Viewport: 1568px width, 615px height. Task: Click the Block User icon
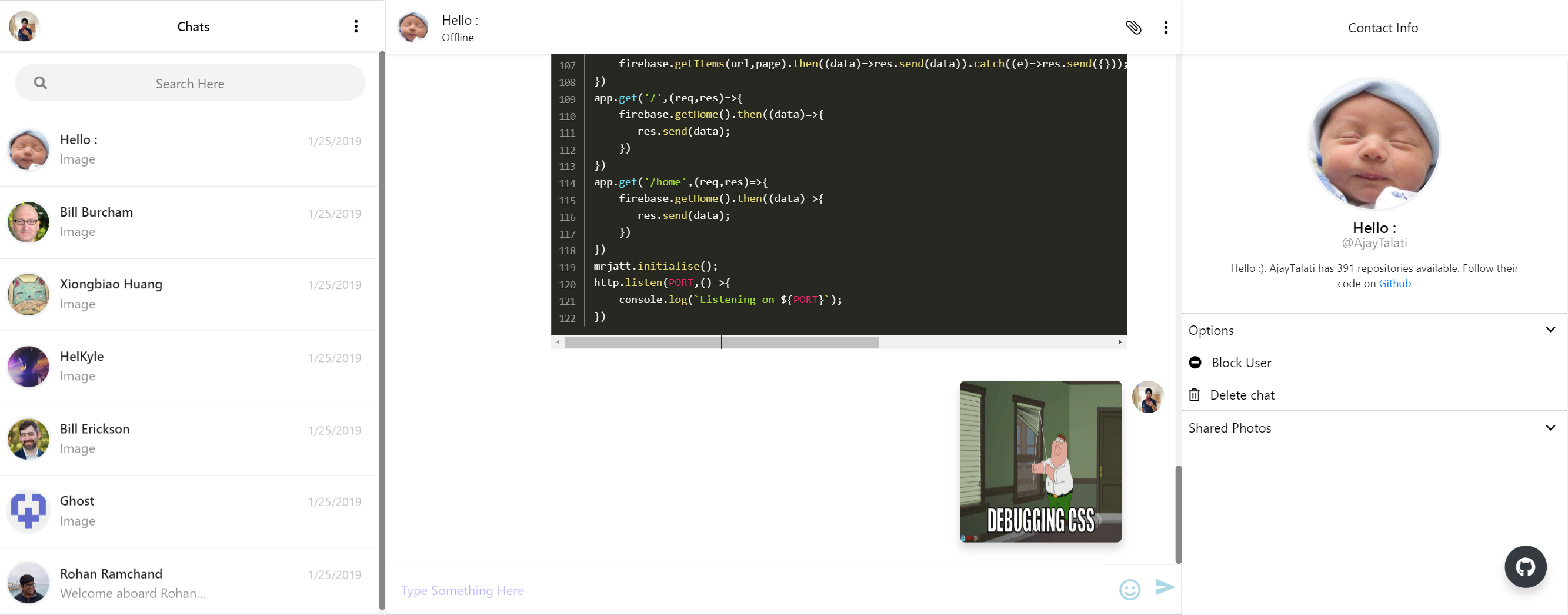1195,363
